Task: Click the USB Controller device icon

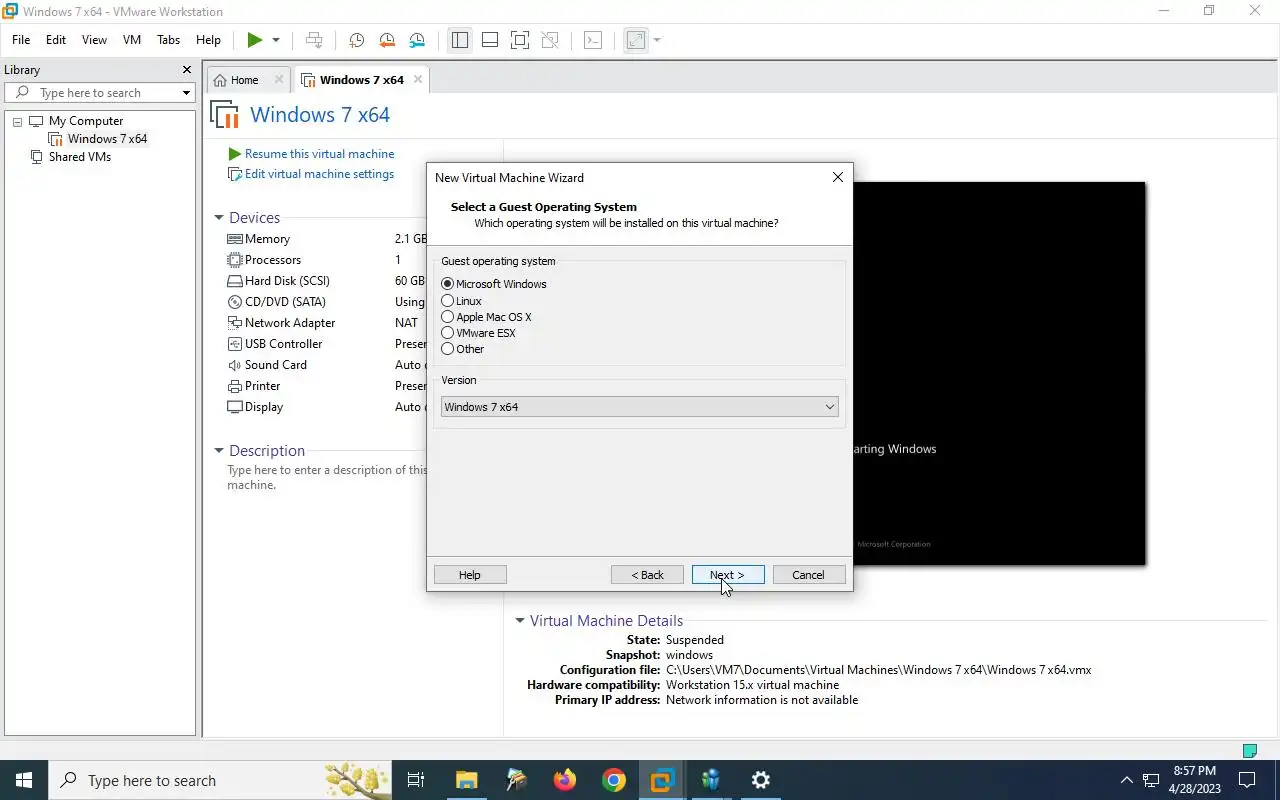Action: 235,344
